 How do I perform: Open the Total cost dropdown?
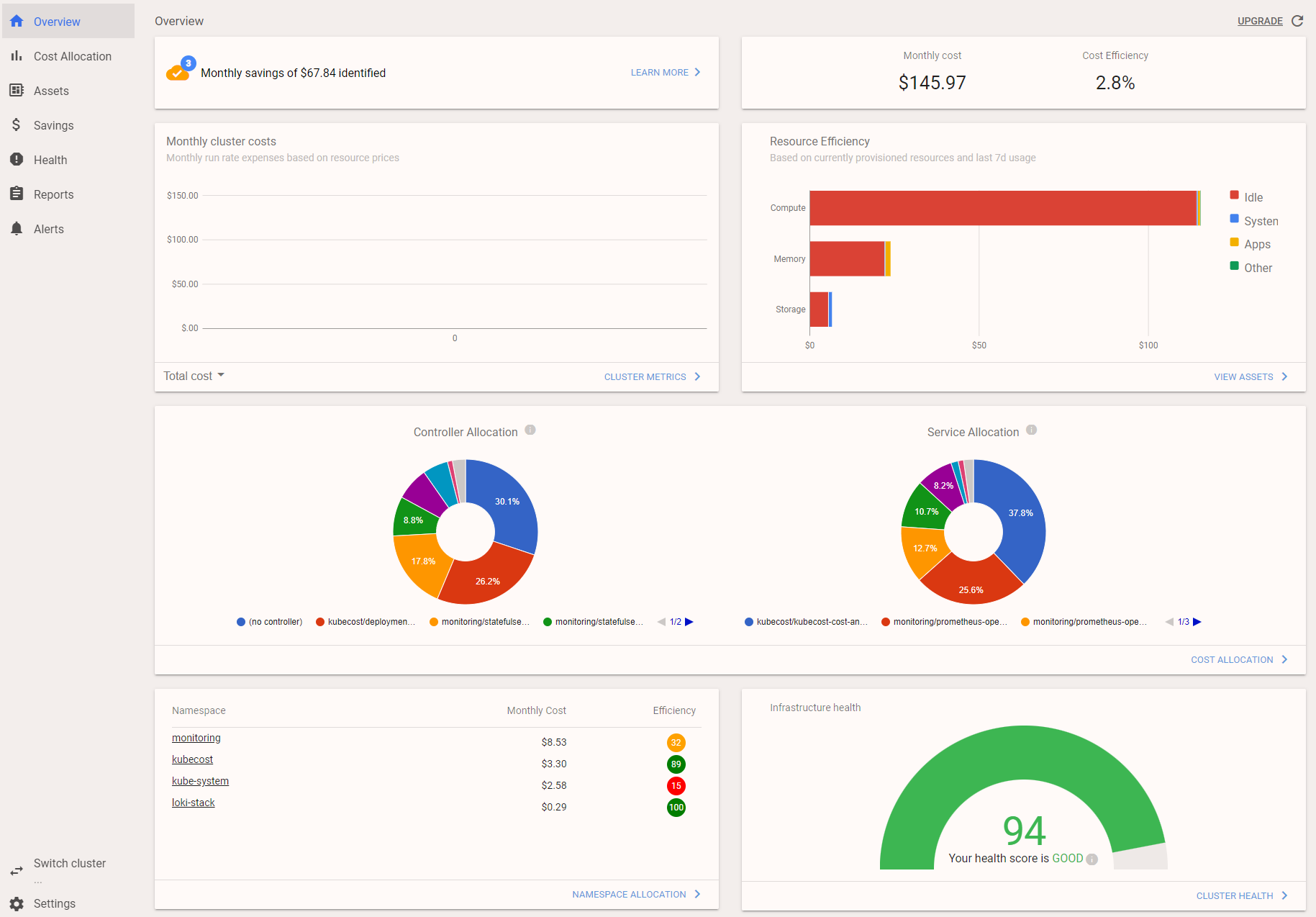(x=193, y=375)
